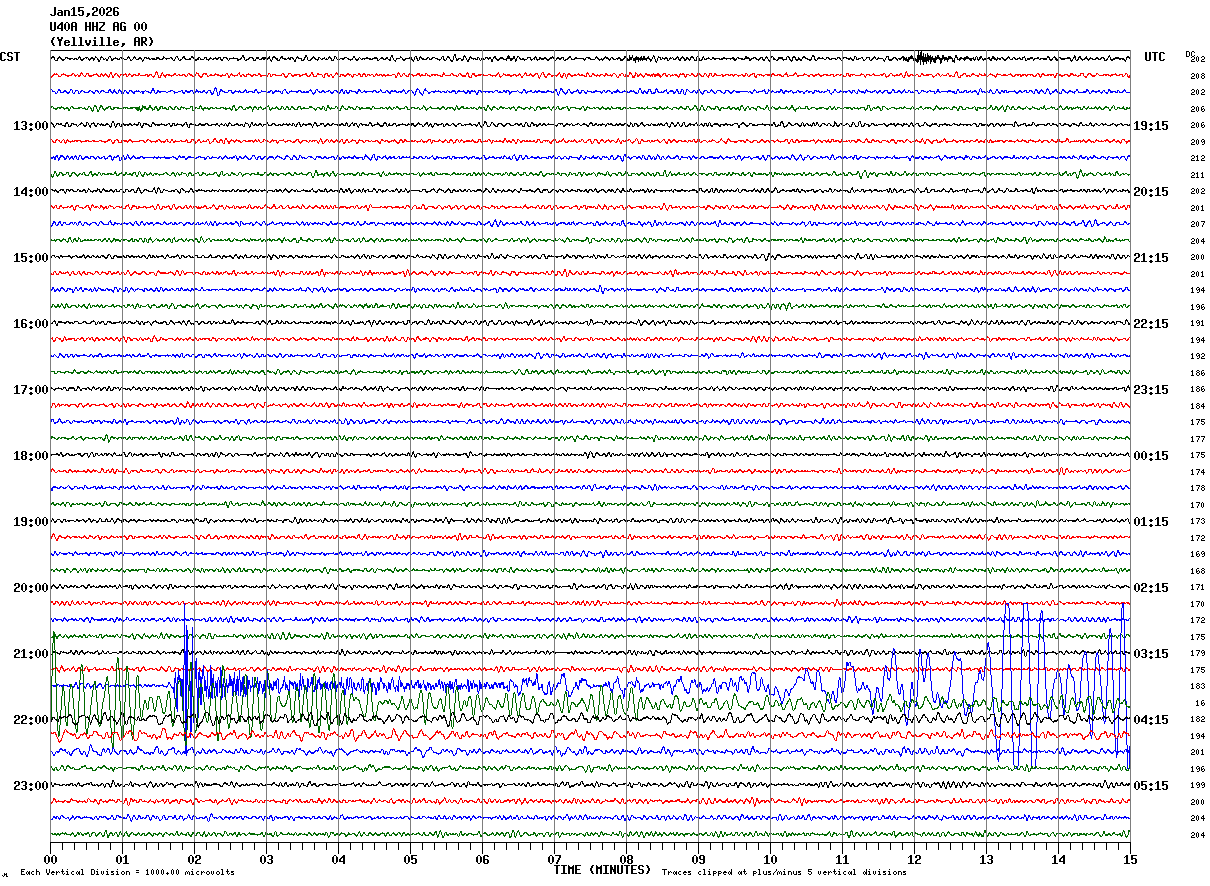
Task: Select the 00:15 UTC time label
Action: (x=1150, y=456)
